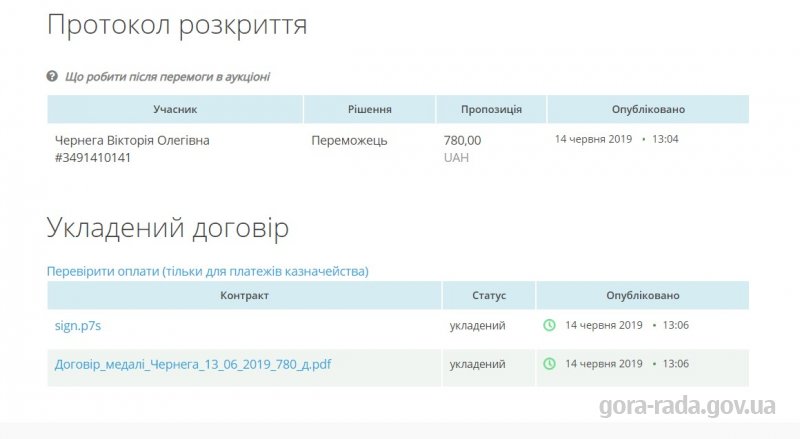Click the 'Пропозиція' column header
800x439 pixels.
pos(491,109)
